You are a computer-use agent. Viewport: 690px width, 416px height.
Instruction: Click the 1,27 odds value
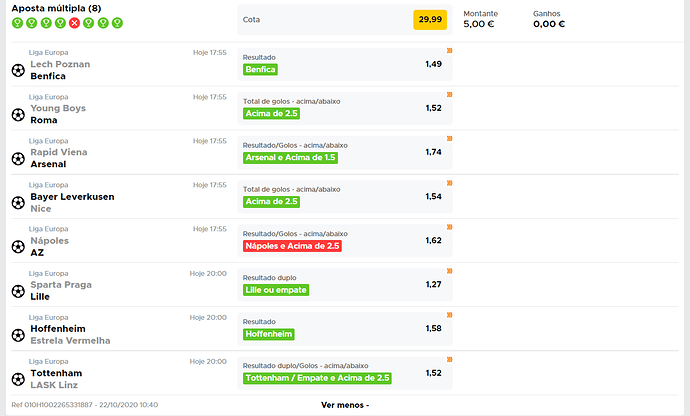[433, 285]
